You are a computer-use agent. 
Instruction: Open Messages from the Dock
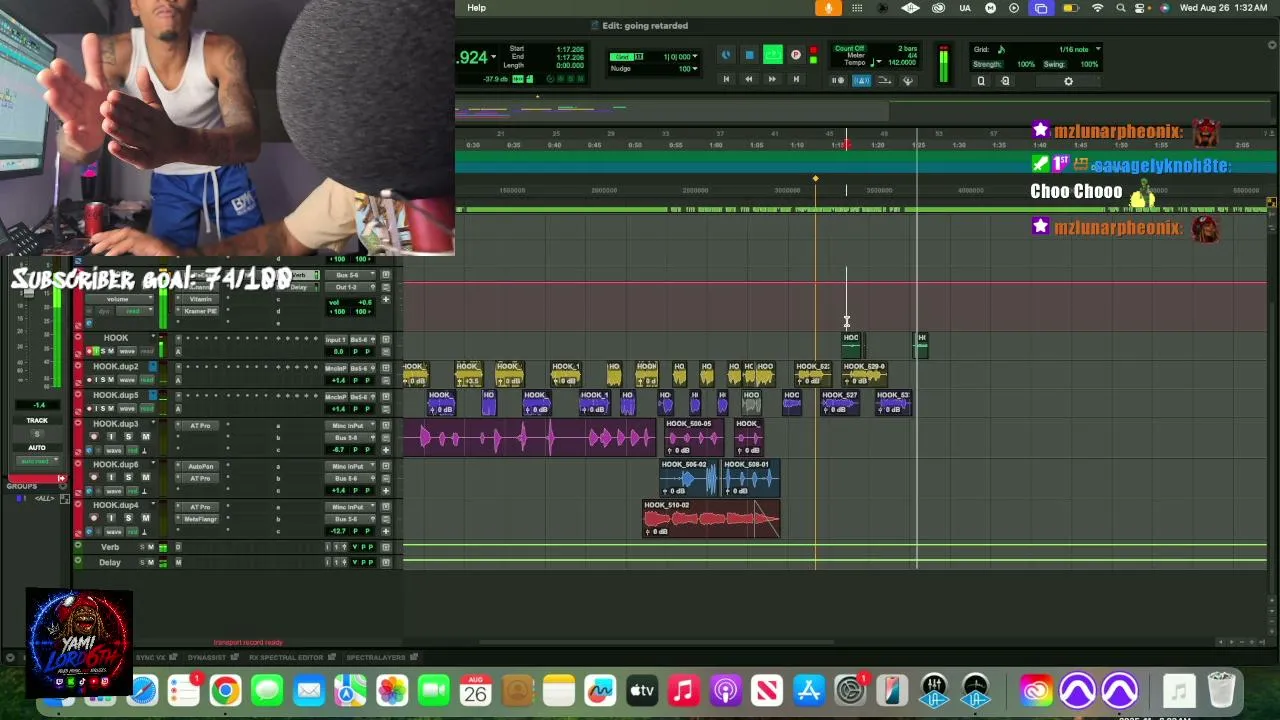(x=267, y=690)
